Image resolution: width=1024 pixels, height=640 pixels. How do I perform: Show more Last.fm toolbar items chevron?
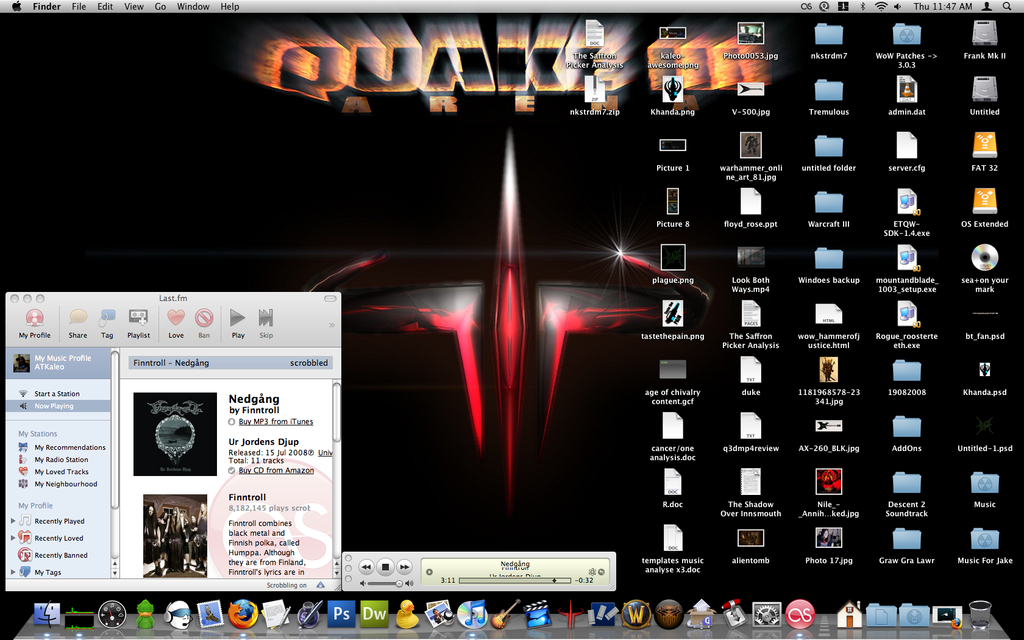click(332, 325)
